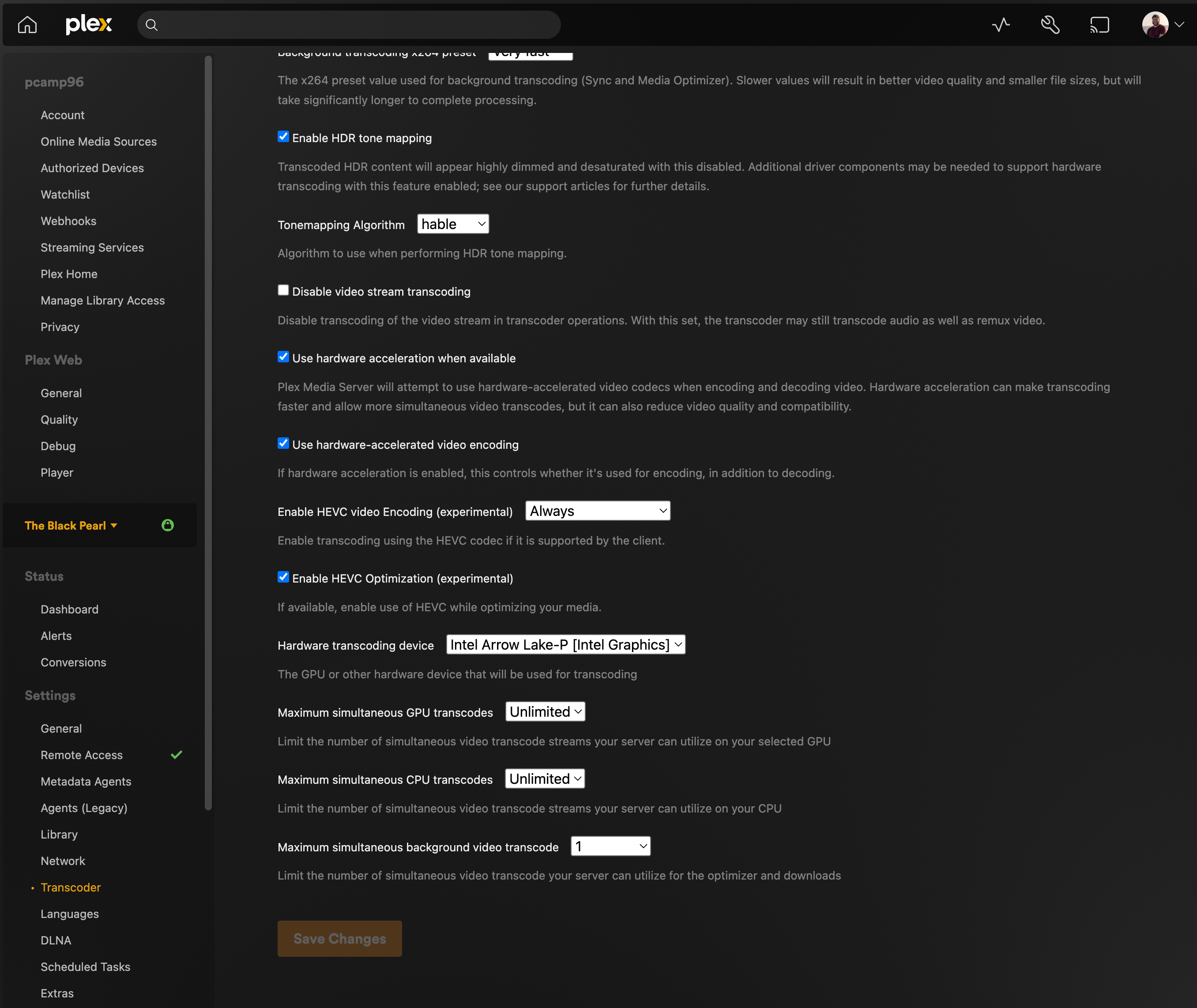This screenshot has height=1008, width=1197.
Task: Open the Cast player icon
Action: click(1099, 25)
